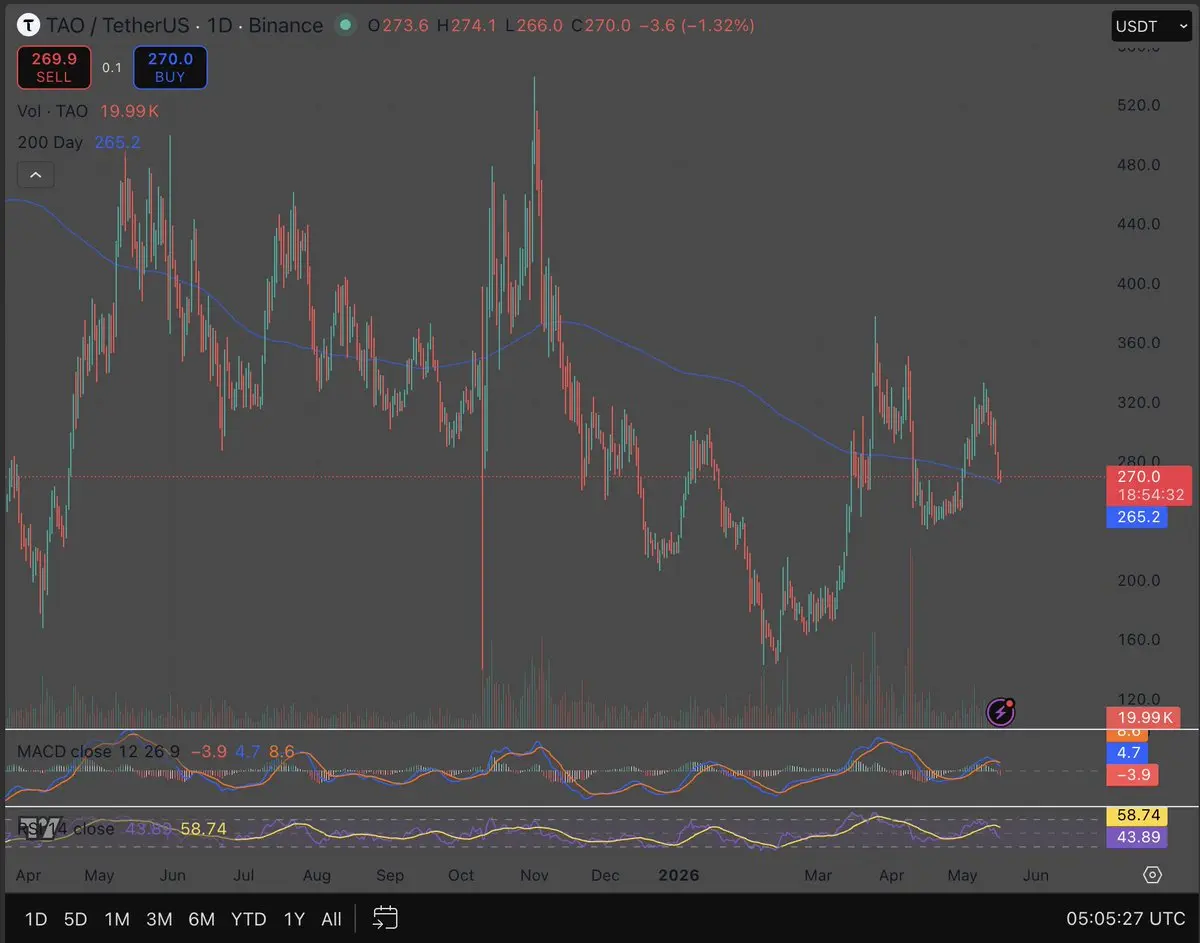
Task: Open chart settings gear icon
Action: [1152, 875]
